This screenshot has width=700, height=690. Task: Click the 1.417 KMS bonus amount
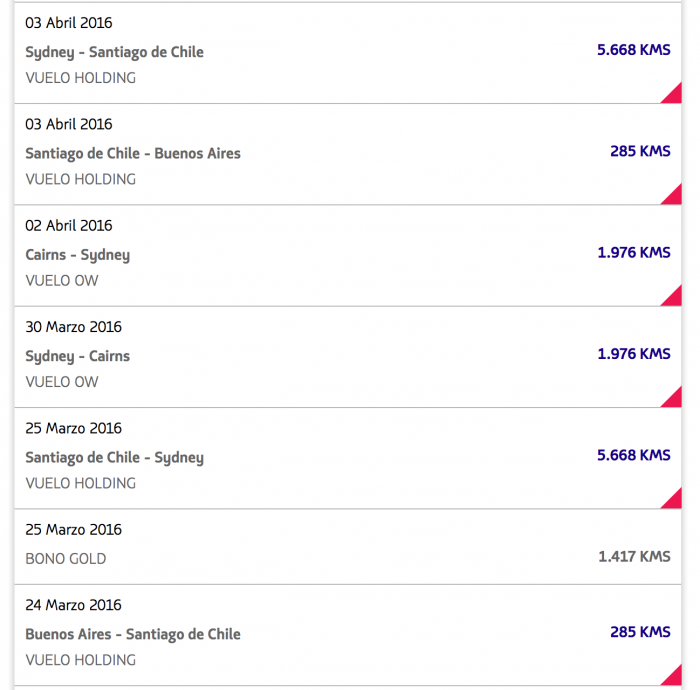pyautogui.click(x=634, y=556)
